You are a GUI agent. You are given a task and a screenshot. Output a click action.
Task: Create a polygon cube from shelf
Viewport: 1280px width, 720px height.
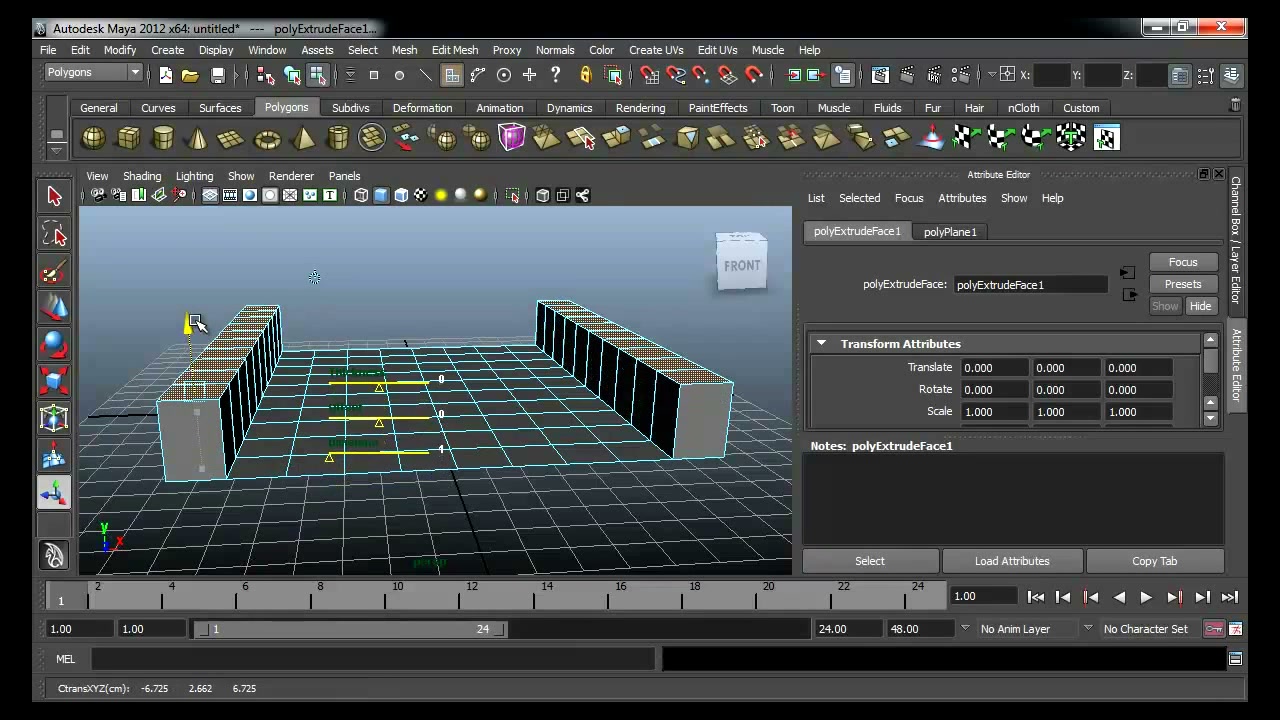tap(128, 138)
